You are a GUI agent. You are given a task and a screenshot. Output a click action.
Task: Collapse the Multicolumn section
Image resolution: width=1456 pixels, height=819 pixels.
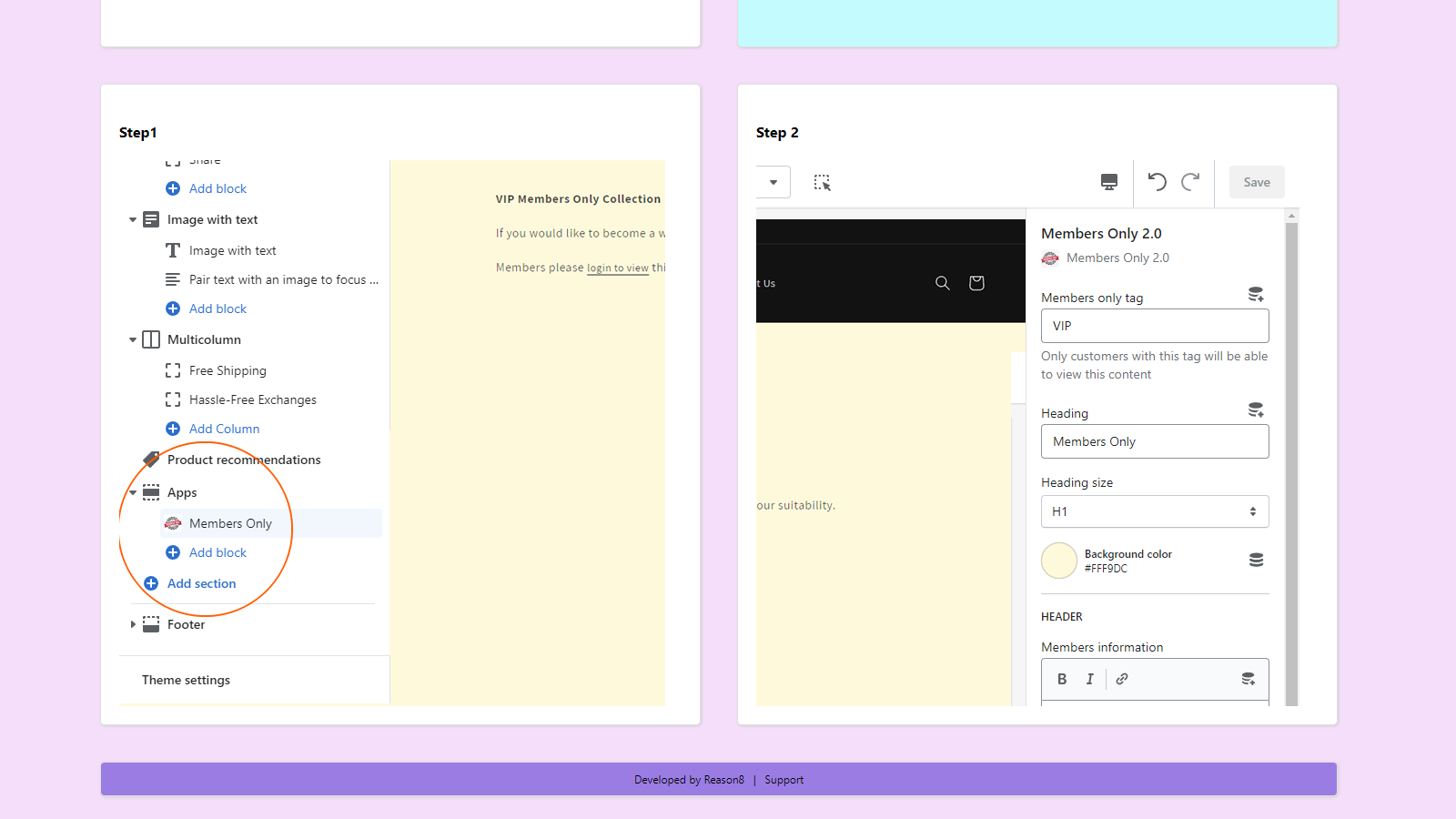(x=133, y=339)
